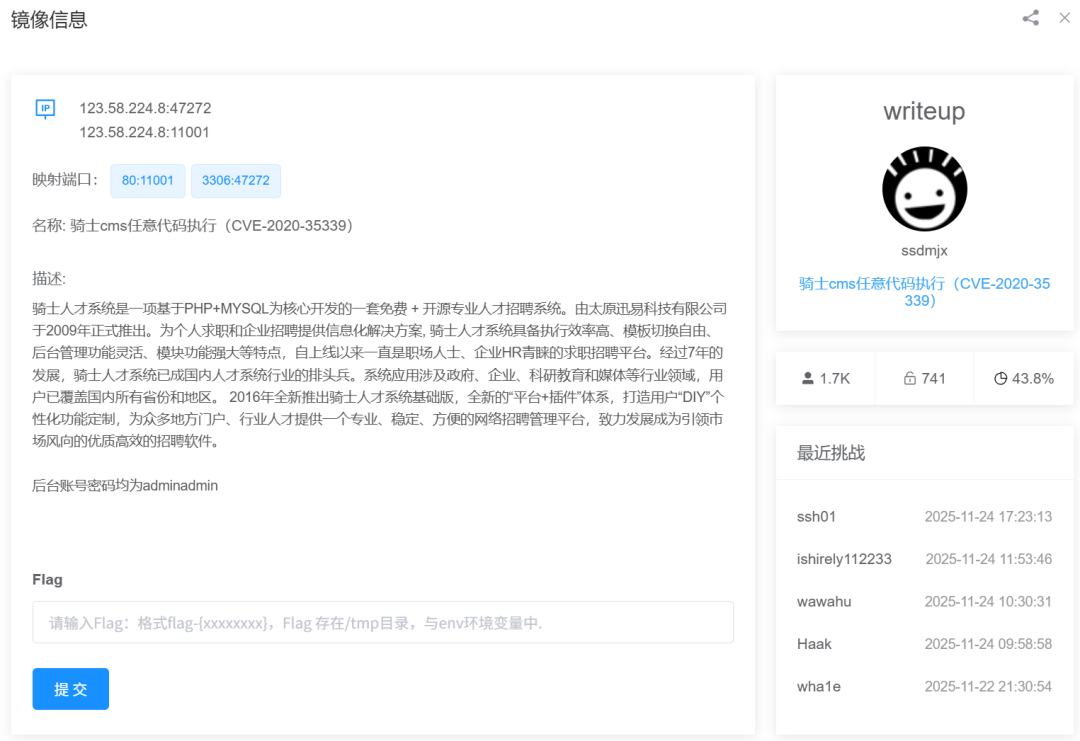Screen dimensions: 1080x741
Task: Click the timestamp 2025-11-24 11:53:46
Action: coord(988,559)
